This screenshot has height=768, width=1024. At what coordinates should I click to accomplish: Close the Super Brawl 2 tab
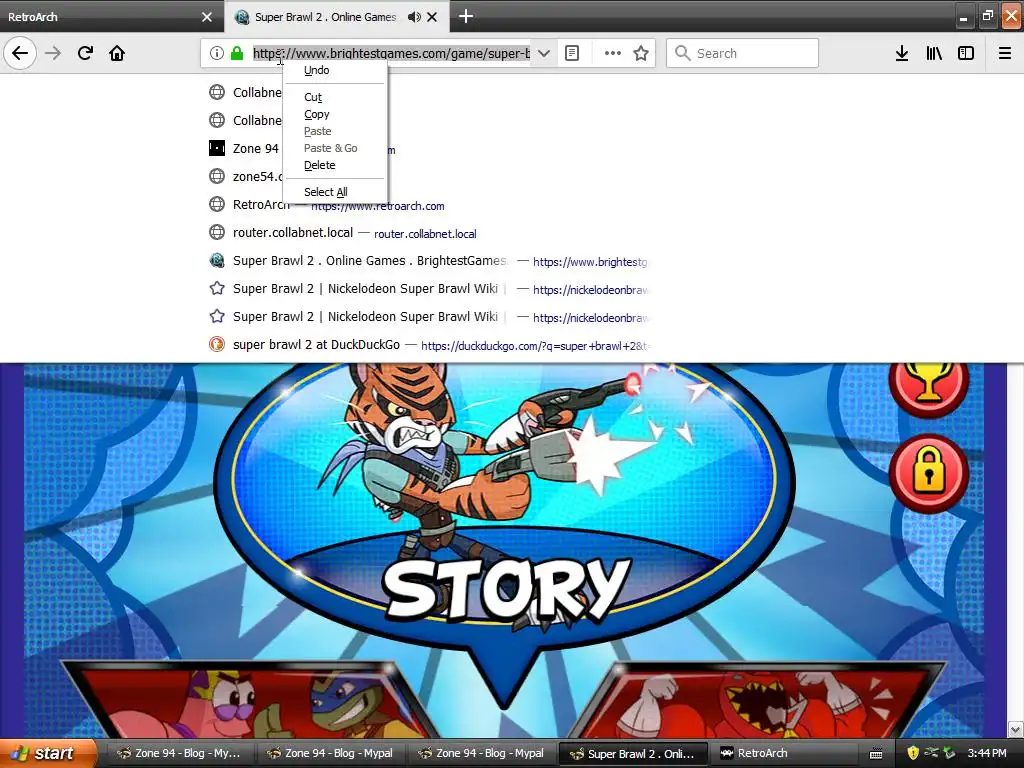click(x=432, y=17)
